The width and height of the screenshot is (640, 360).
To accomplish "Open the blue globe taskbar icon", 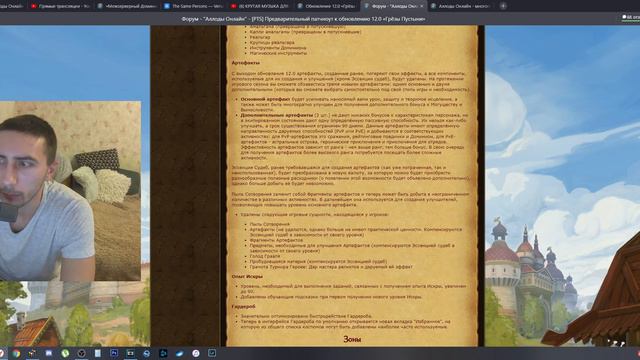I will [147, 353].
